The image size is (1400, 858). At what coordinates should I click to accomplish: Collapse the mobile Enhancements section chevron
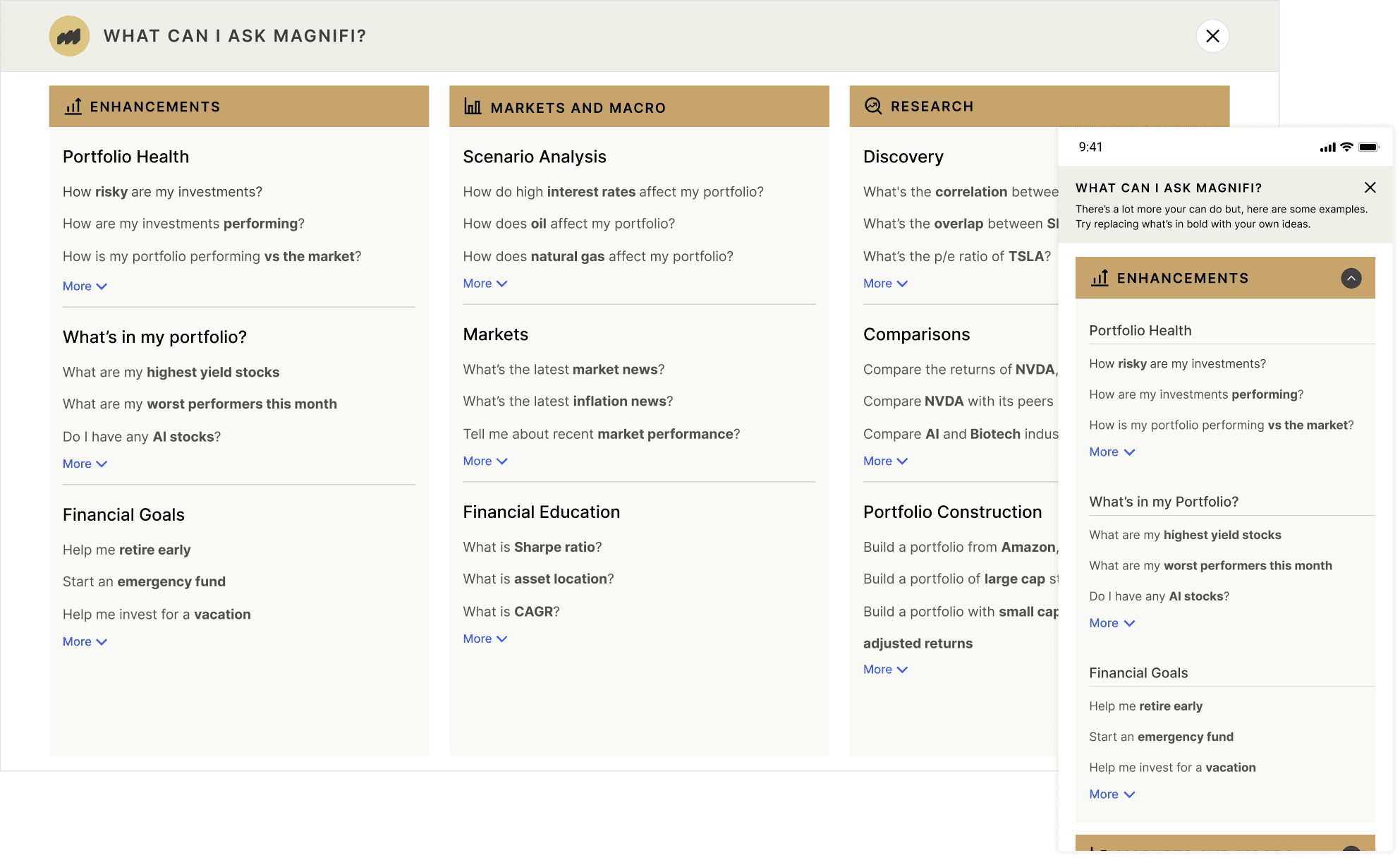point(1351,278)
